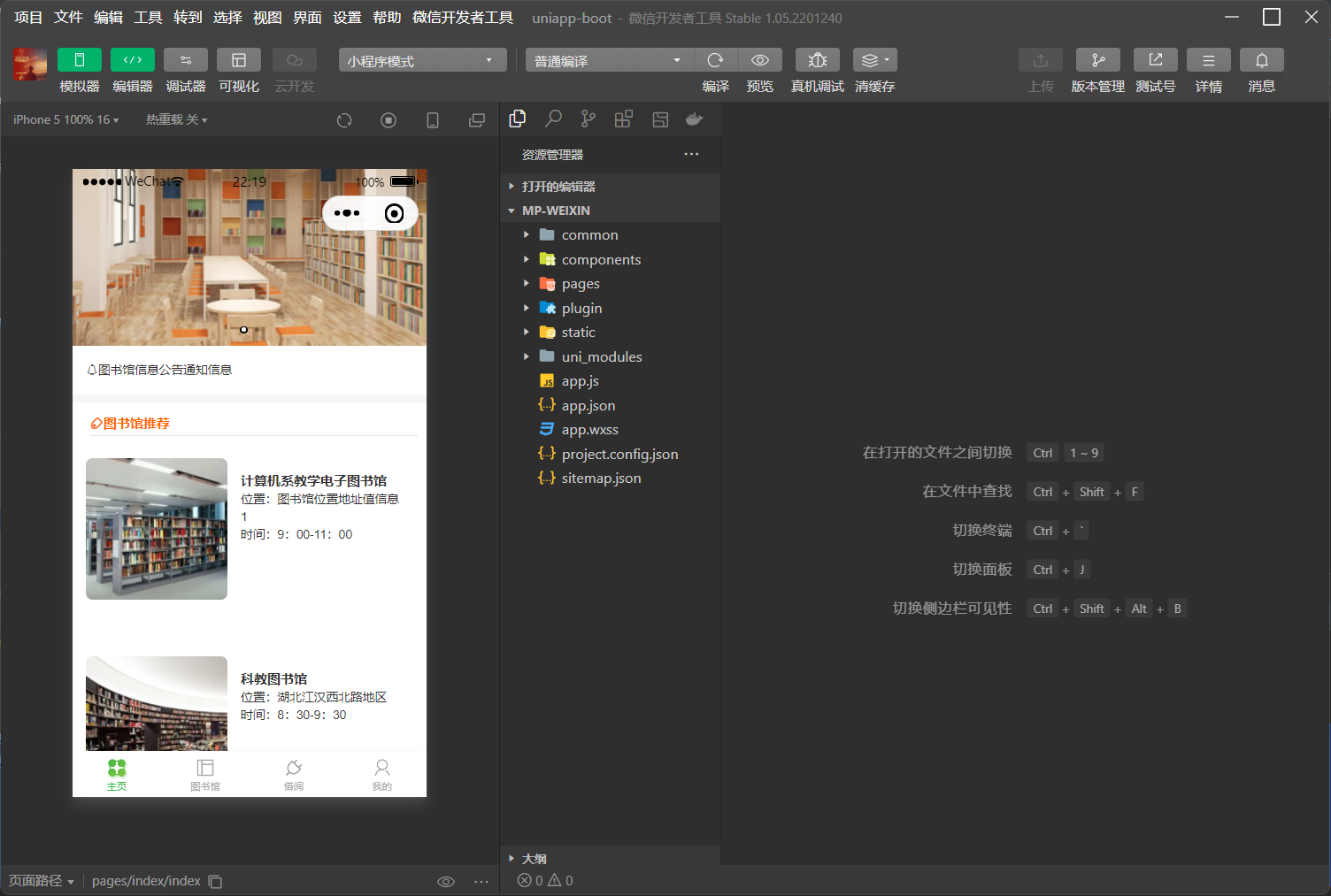Expand the plugin folder
This screenshot has height=896, width=1331.
611,308
